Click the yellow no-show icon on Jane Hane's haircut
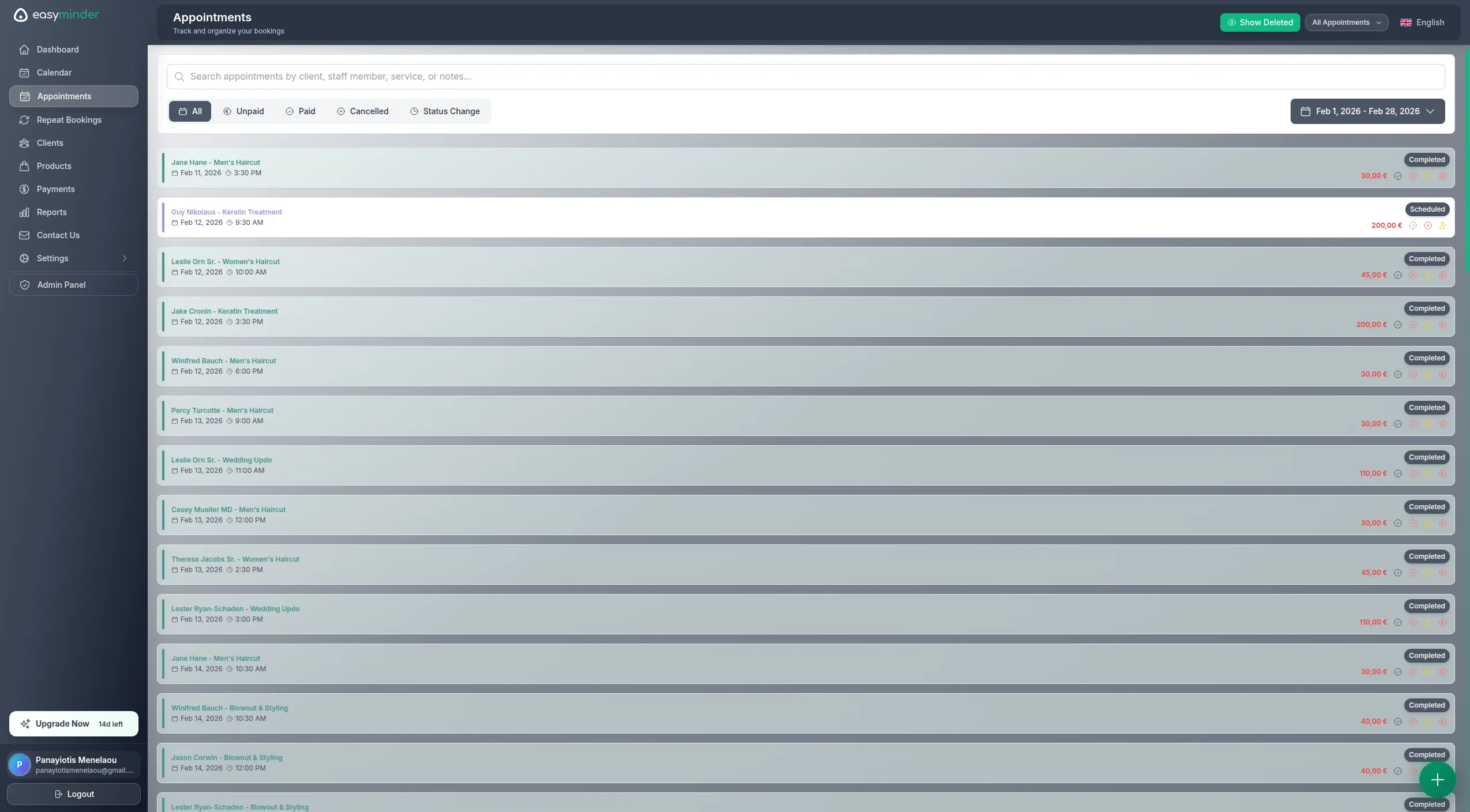The height and width of the screenshot is (812, 1470). tap(1428, 176)
